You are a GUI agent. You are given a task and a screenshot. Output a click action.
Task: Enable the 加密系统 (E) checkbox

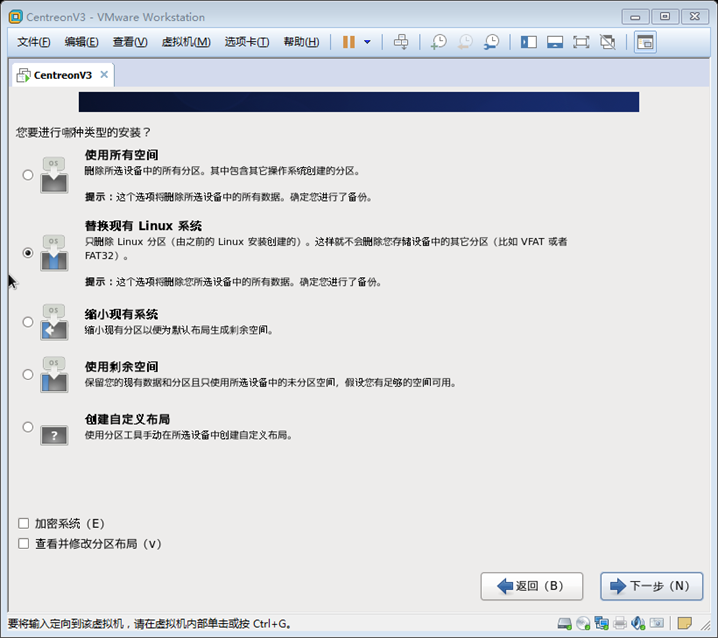23,523
